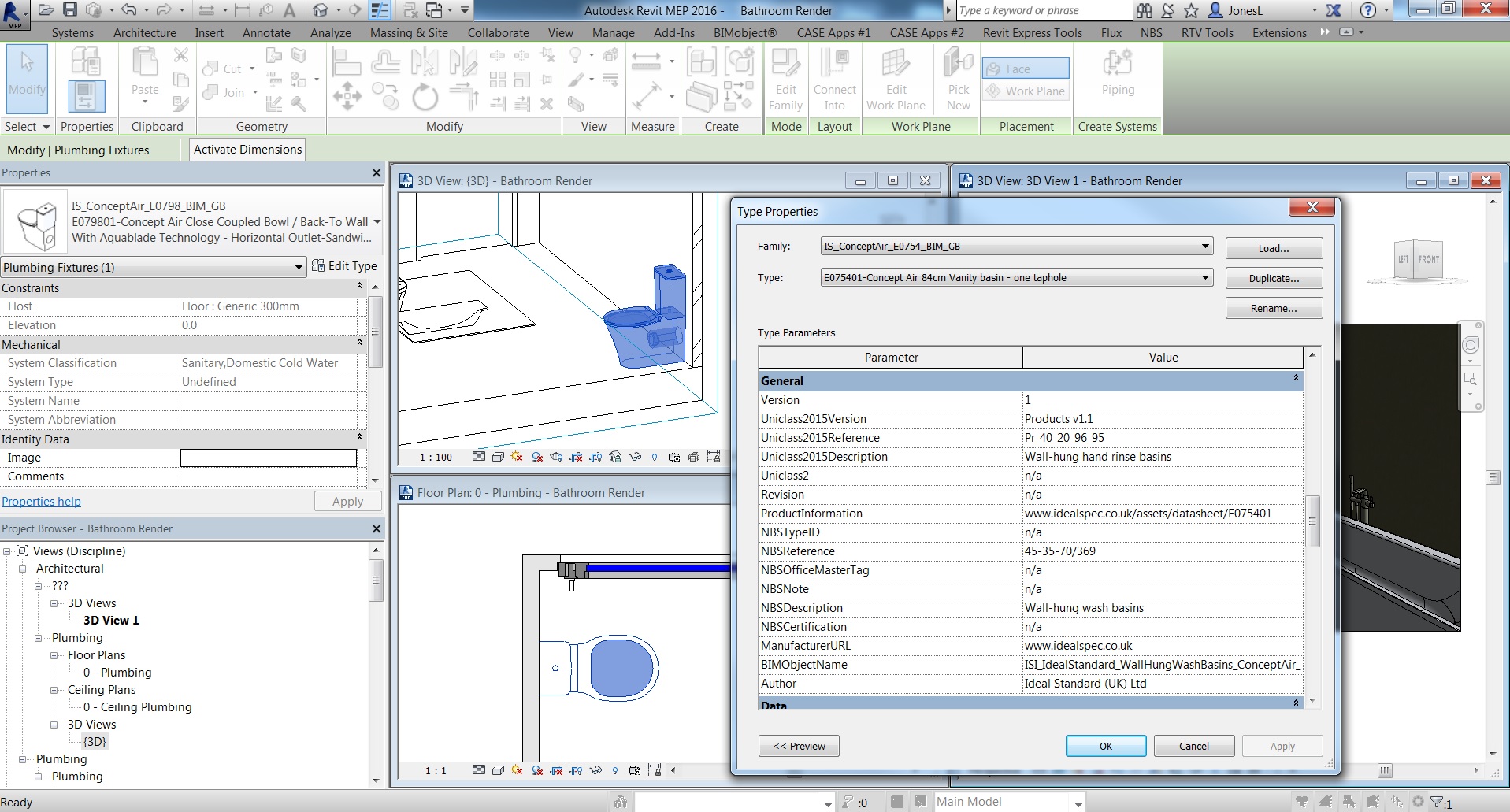The height and width of the screenshot is (812, 1510).
Task: Toggle the Properties palette button in ribbon
Action: [x=87, y=97]
